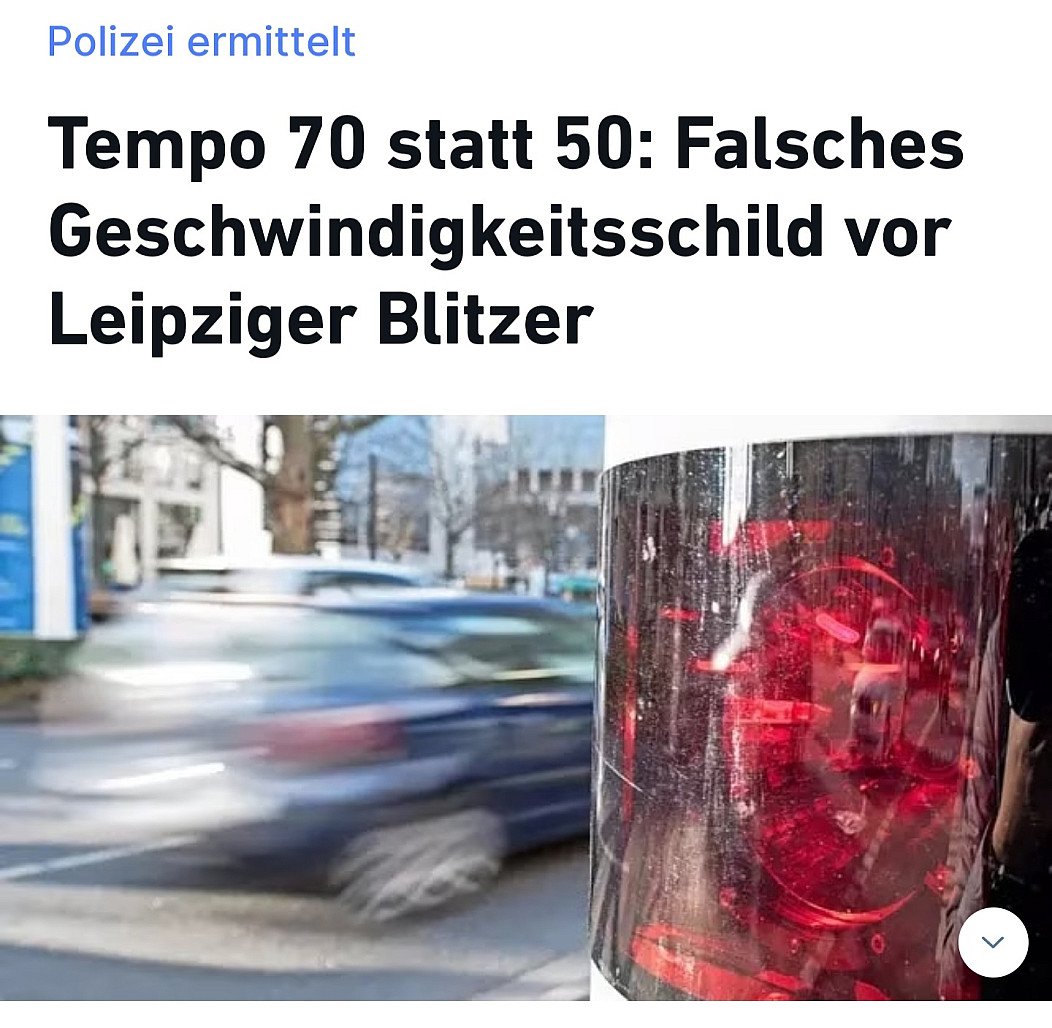Viewport: 1052px width, 1028px height.
Task: Click 'Tempo 70' at headline start
Action: click(x=207, y=144)
